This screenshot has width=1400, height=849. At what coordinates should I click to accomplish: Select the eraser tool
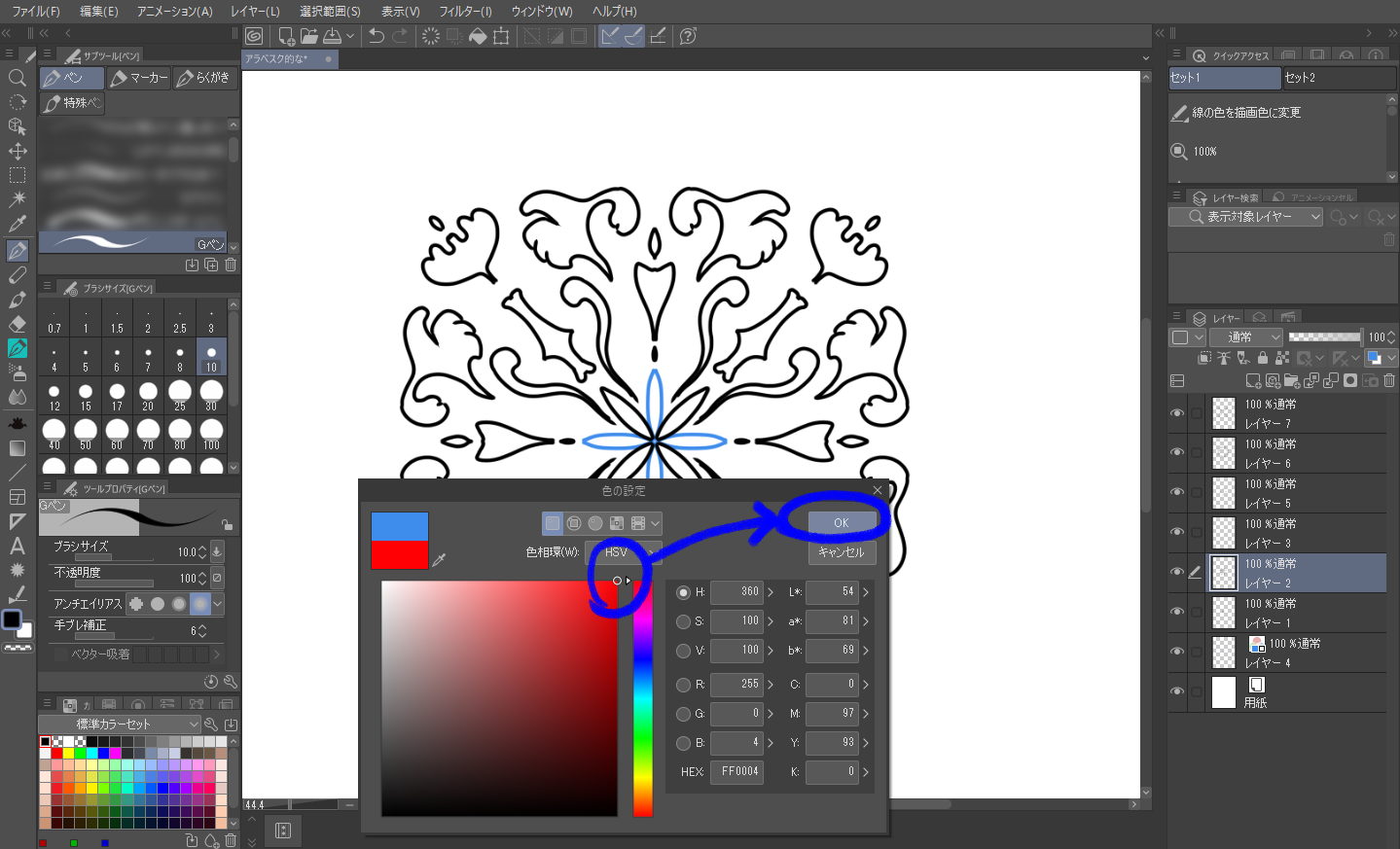pos(17,324)
